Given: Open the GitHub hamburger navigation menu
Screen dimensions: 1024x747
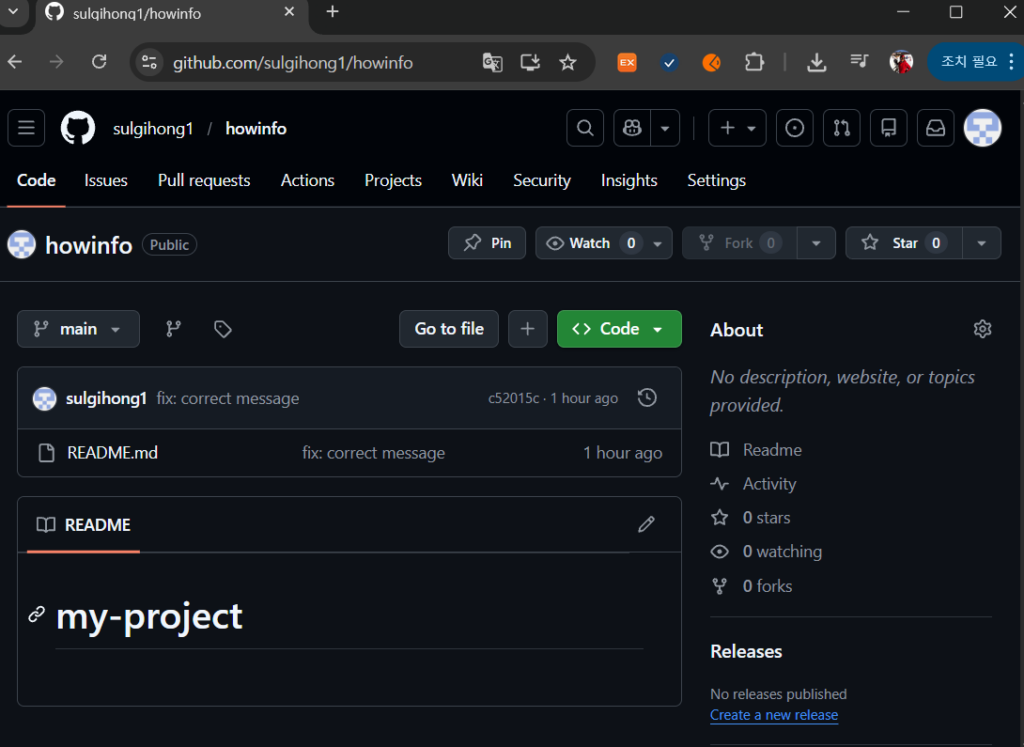Looking at the screenshot, I should pos(26,128).
